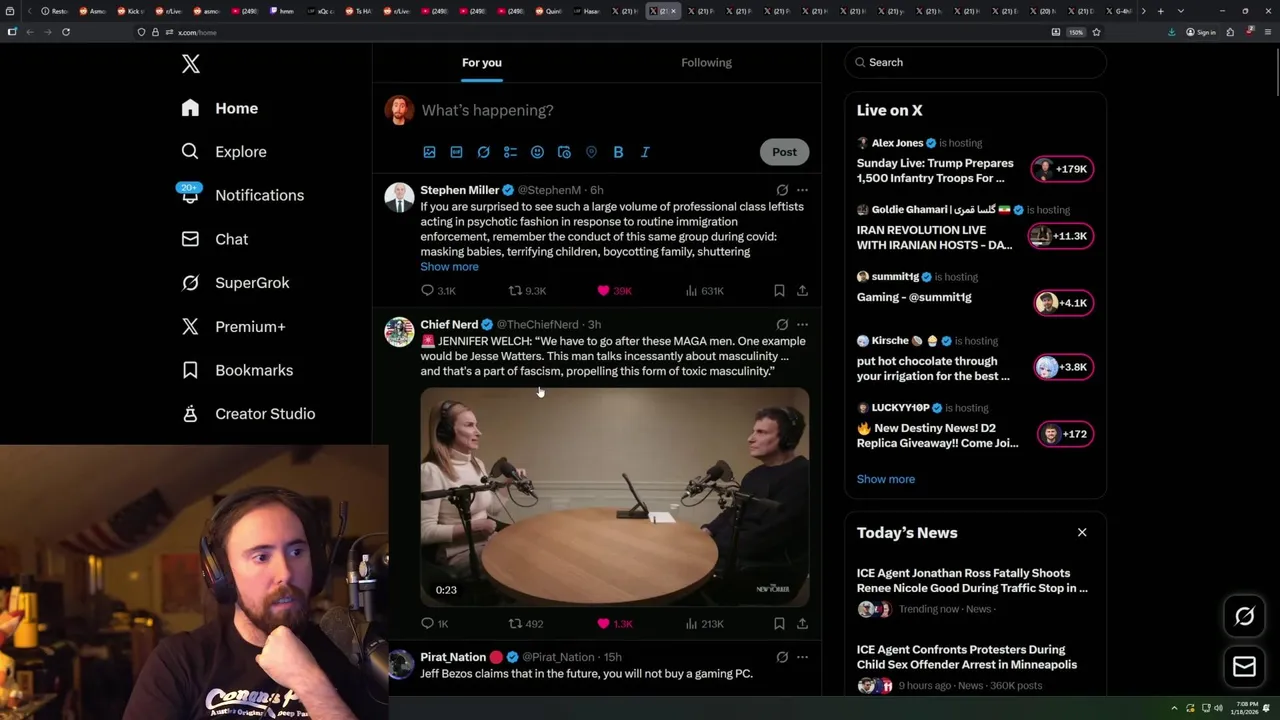The height and width of the screenshot is (720, 1280).
Task: Open Grok enhance icon in composer
Action: (483, 152)
